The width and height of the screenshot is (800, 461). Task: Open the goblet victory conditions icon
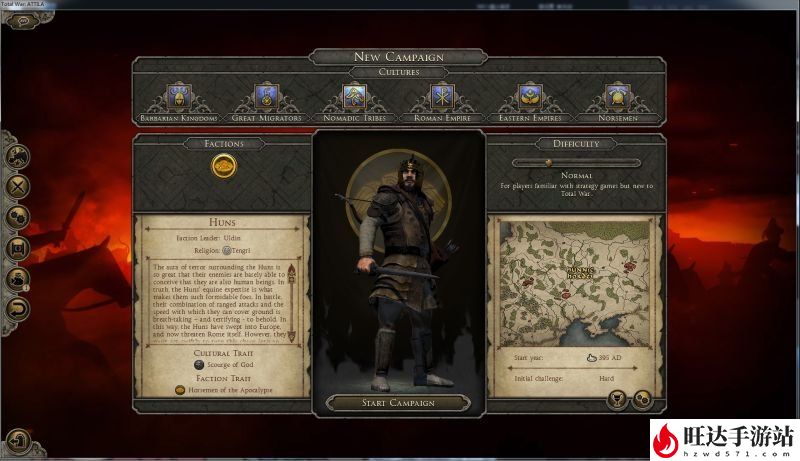(x=617, y=399)
